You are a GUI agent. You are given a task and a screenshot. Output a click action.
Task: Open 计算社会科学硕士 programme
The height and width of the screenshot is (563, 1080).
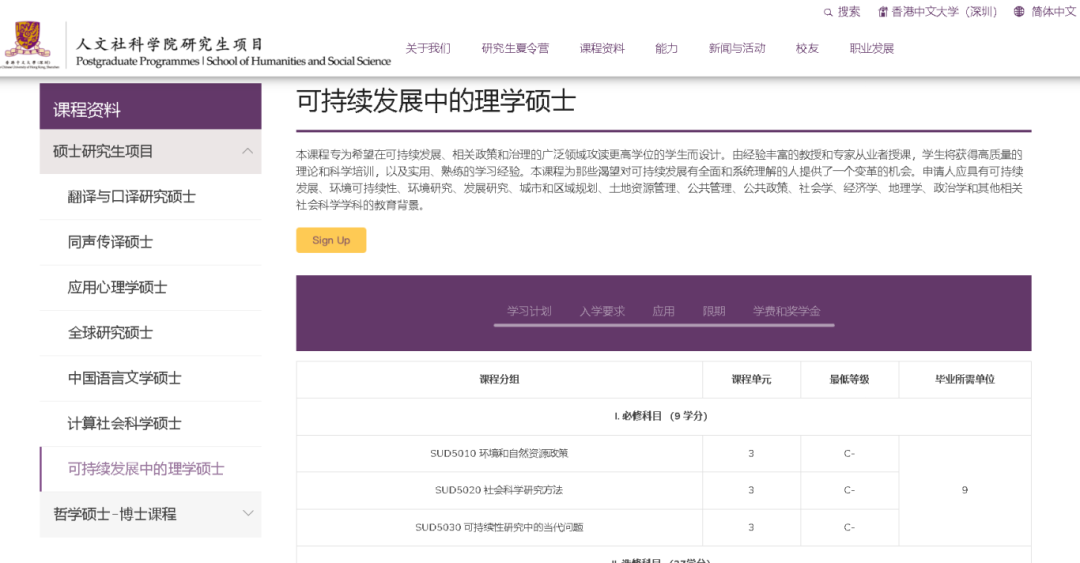coord(124,424)
